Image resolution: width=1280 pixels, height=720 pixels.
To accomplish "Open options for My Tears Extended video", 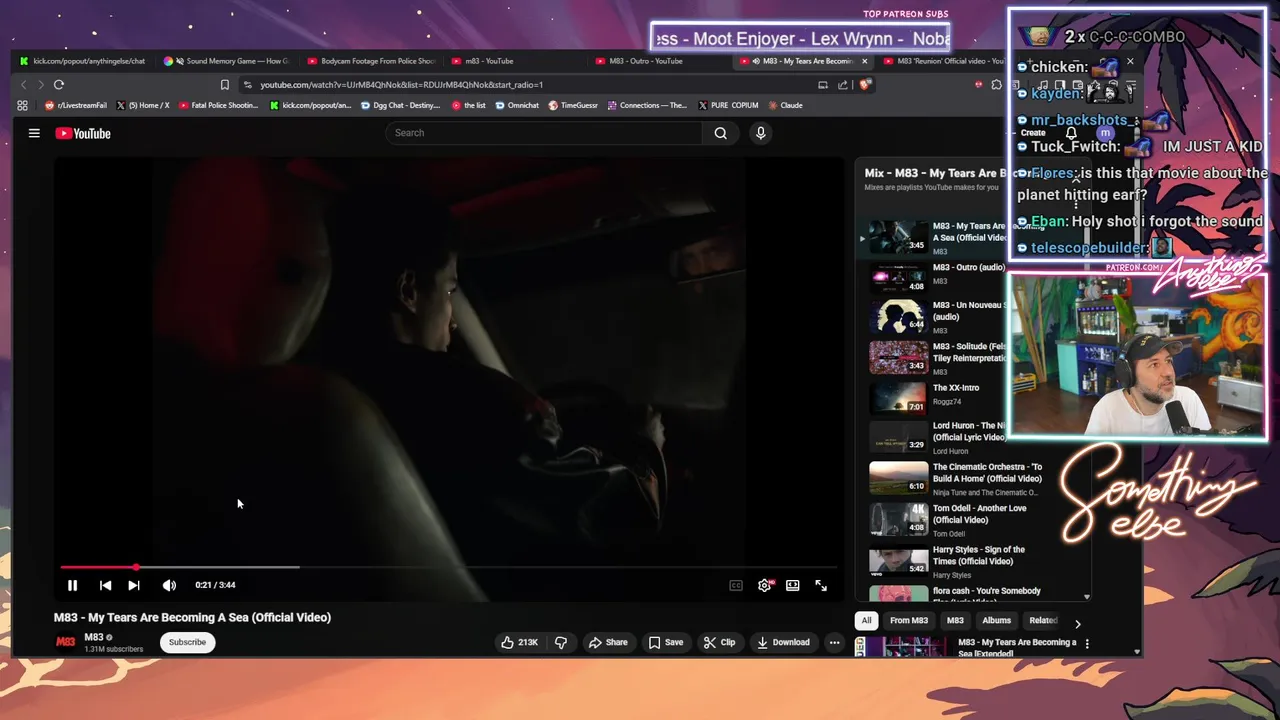I will coord(1087,644).
